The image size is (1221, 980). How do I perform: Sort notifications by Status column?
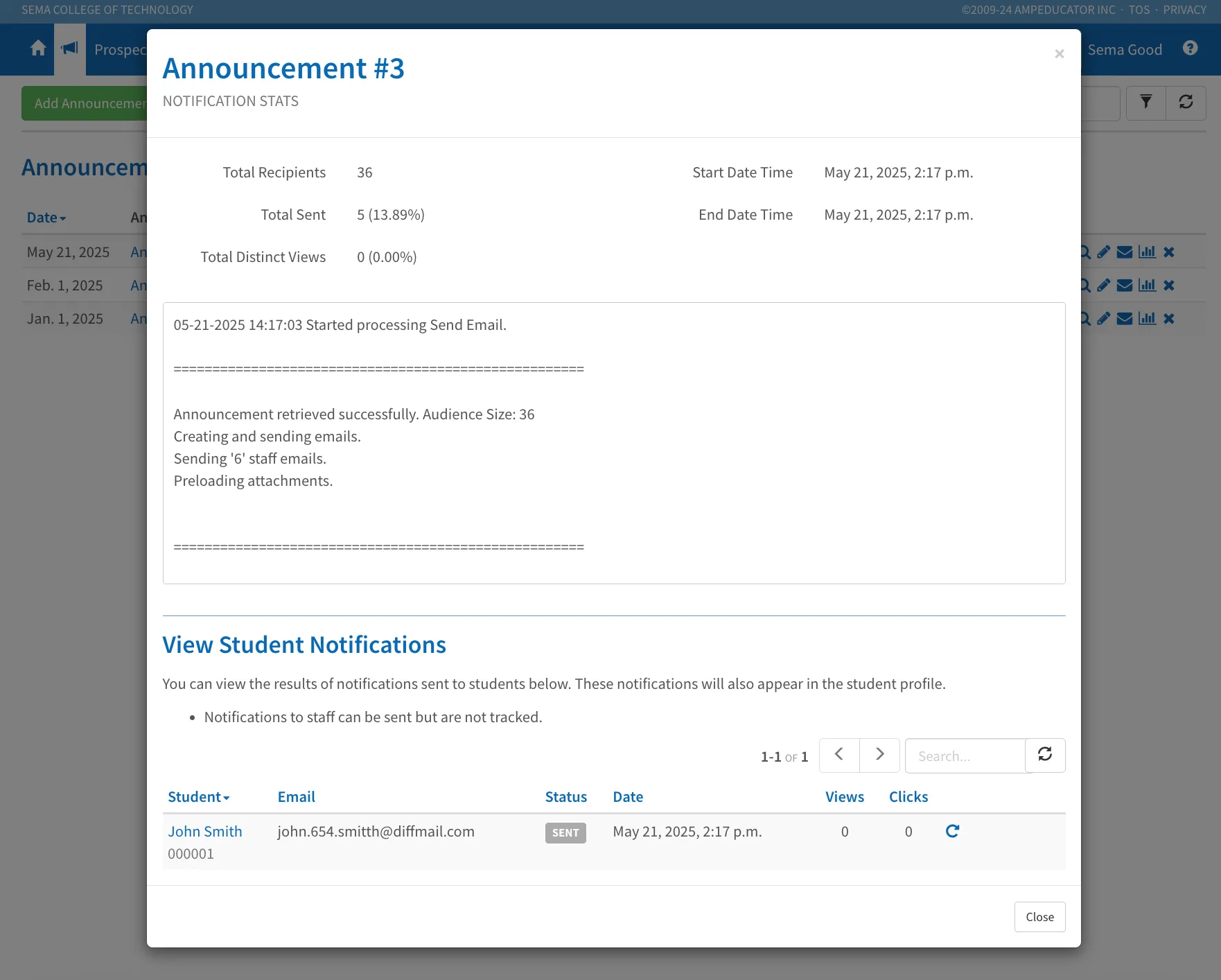click(x=565, y=797)
